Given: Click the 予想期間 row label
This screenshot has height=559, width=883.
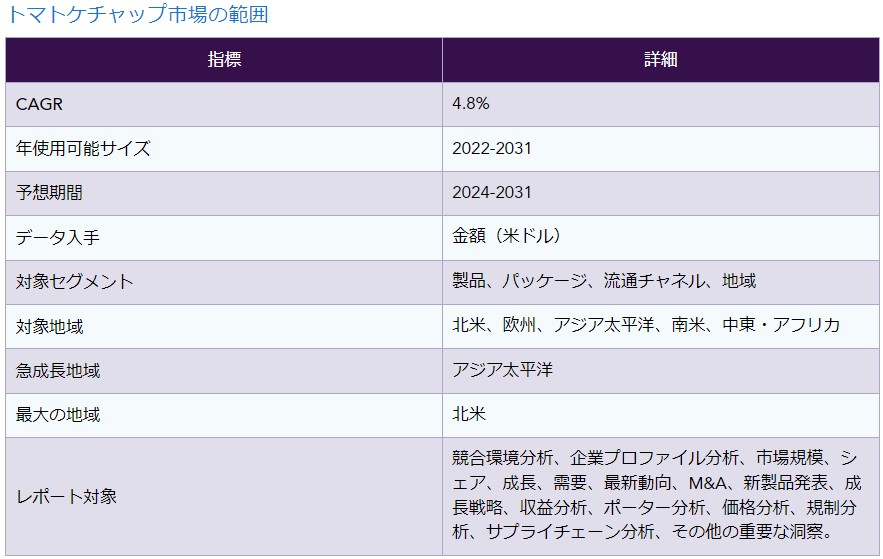Looking at the screenshot, I should tap(50, 193).
